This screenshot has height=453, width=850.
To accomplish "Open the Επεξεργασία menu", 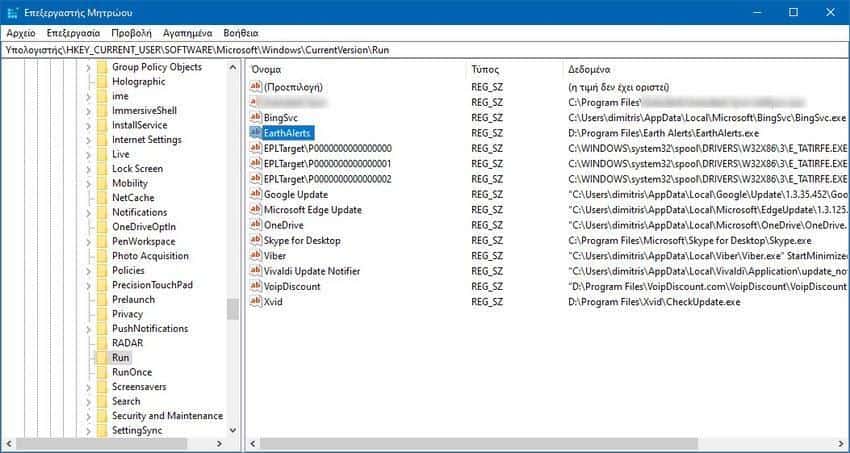I will 73,33.
